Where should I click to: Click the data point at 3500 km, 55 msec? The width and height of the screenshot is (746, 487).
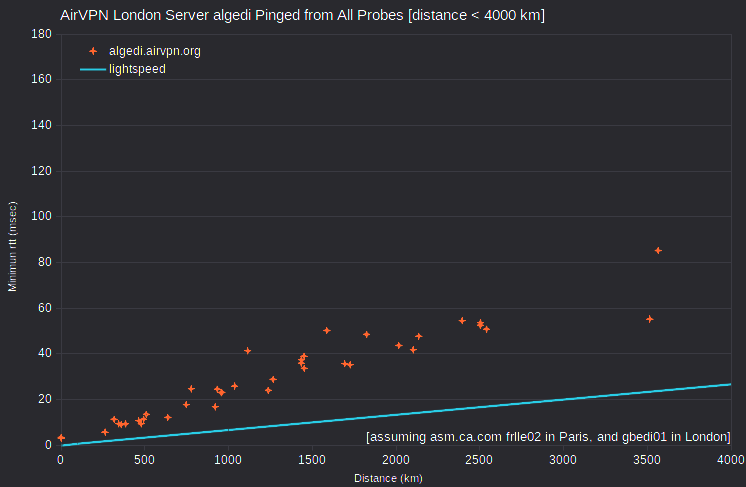tap(649, 319)
